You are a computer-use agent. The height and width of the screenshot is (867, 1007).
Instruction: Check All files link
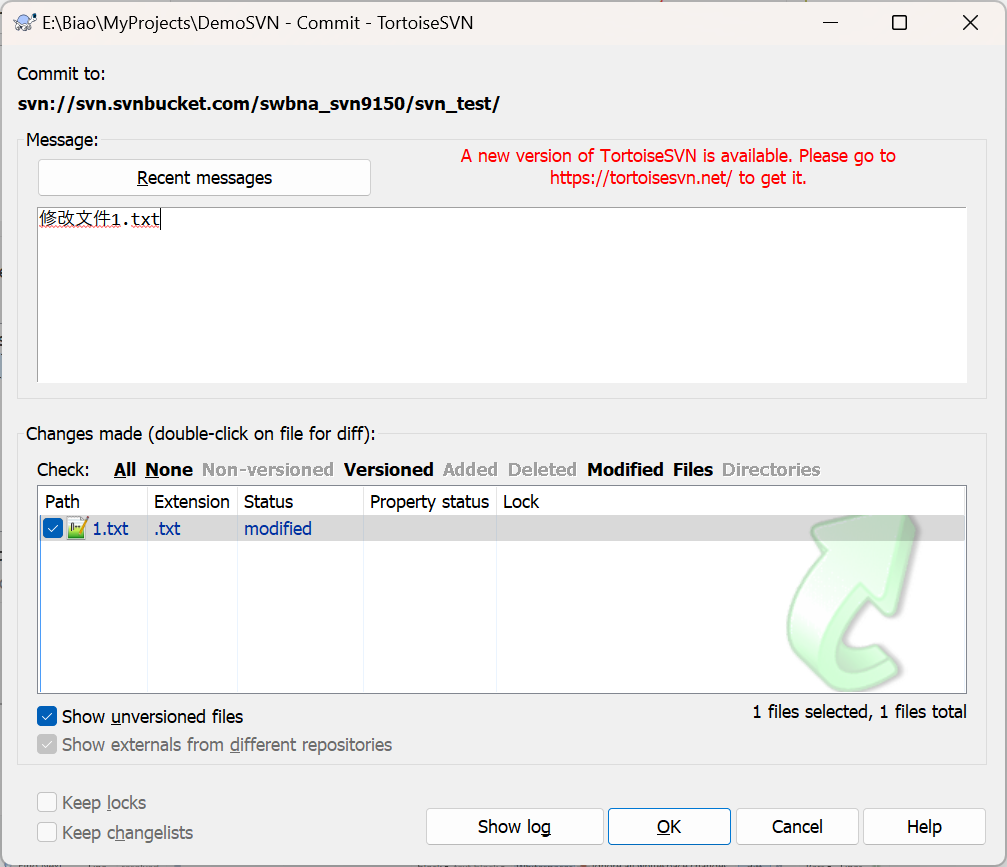(x=125, y=469)
